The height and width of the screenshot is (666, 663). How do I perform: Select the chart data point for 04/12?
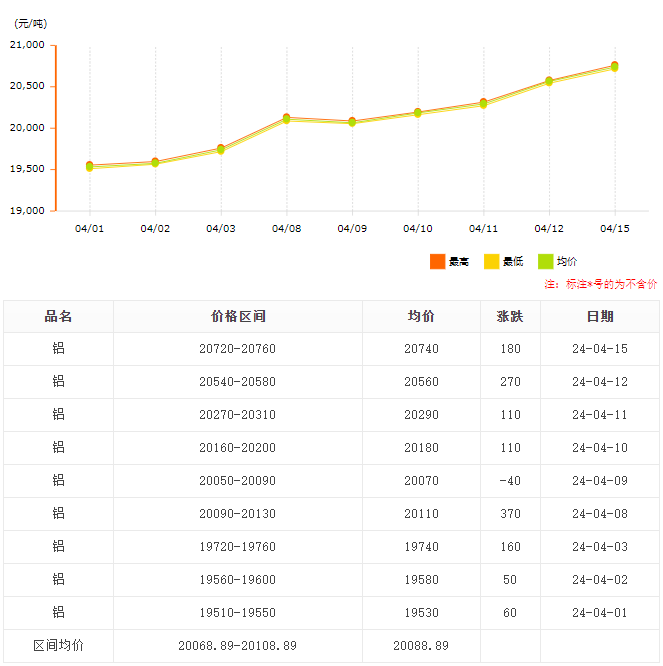pyautogui.click(x=549, y=81)
